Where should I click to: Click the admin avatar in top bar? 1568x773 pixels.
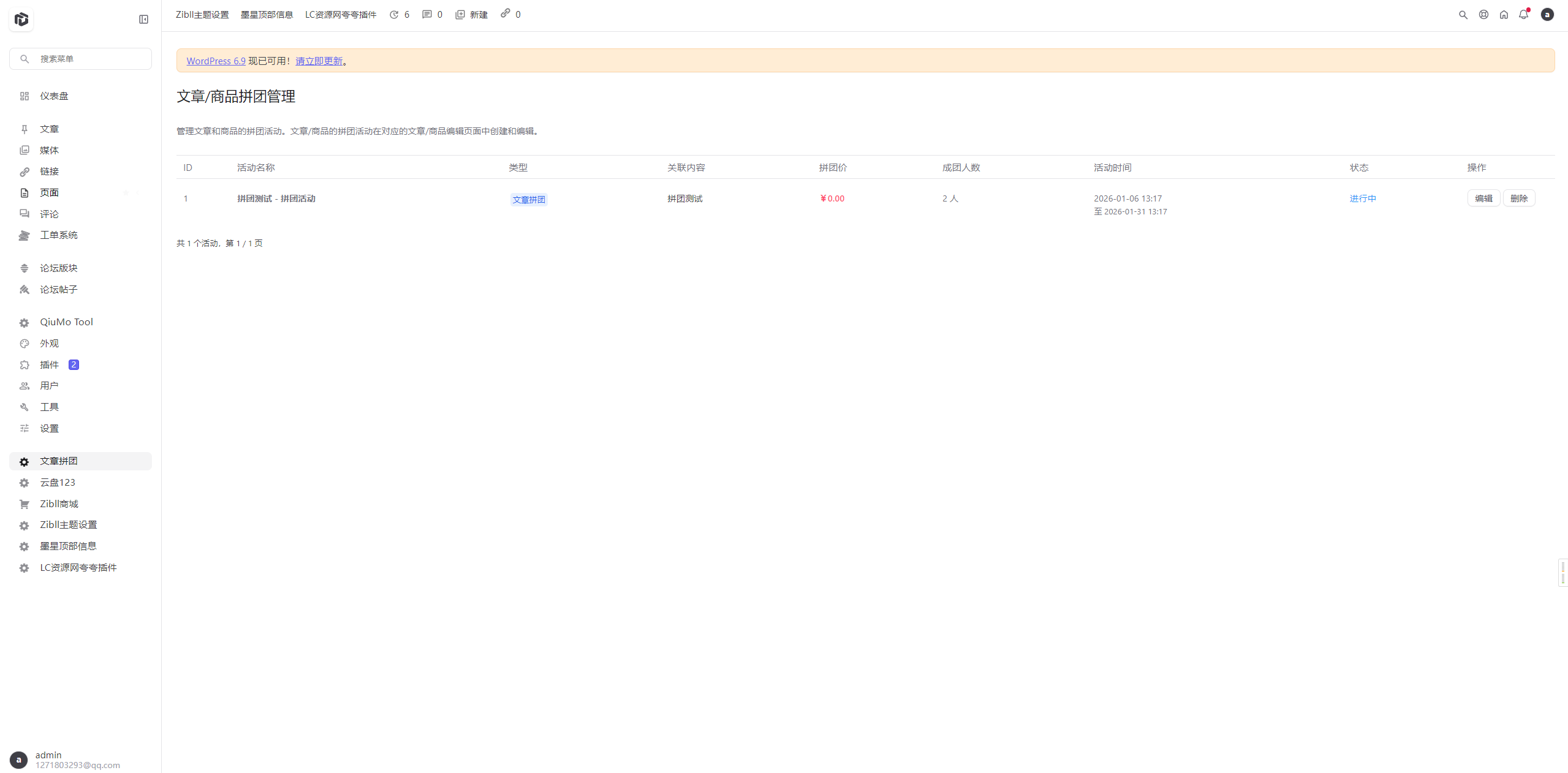(1547, 15)
